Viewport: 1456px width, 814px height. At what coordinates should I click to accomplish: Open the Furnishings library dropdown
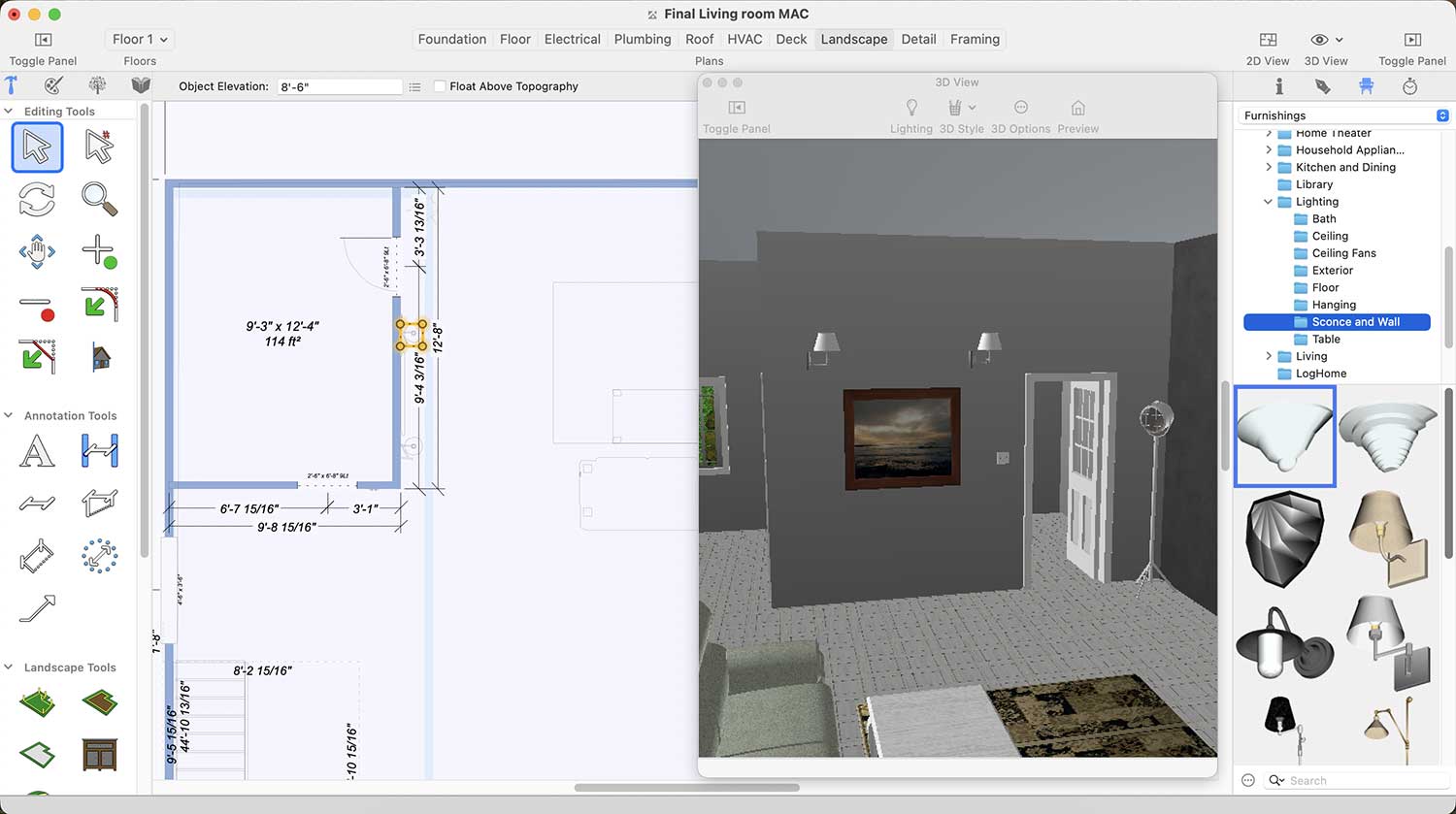1345,115
